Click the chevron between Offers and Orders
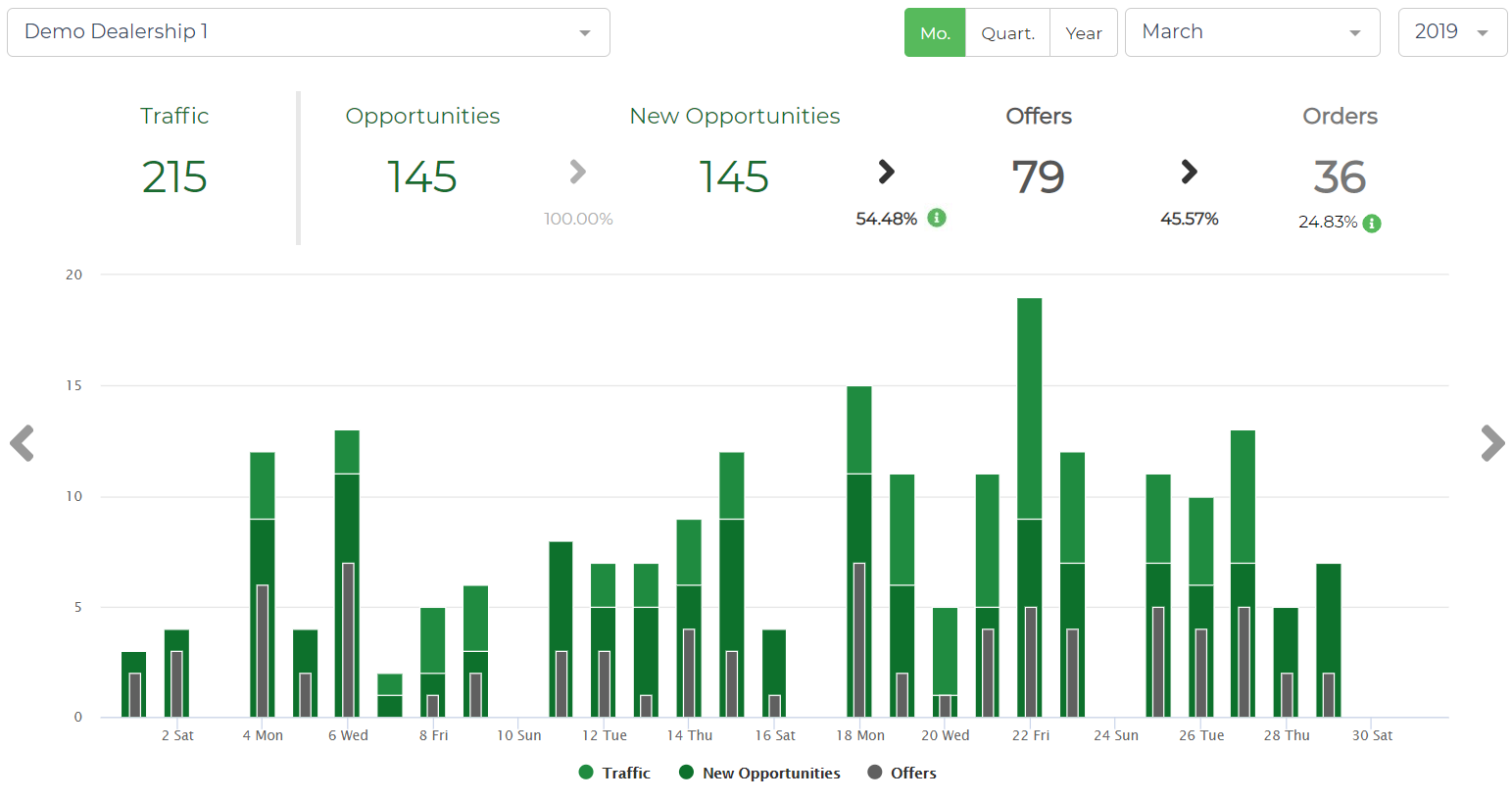Screen dimensions: 1512x802 tap(1189, 173)
